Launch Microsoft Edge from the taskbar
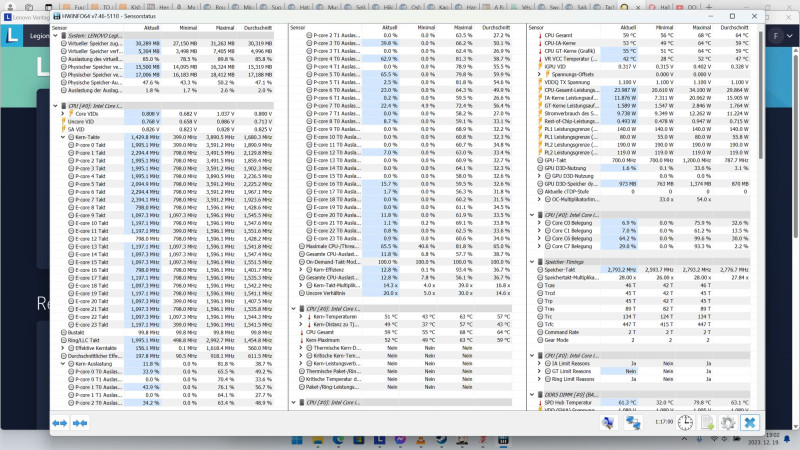 pyautogui.click(x=338, y=440)
